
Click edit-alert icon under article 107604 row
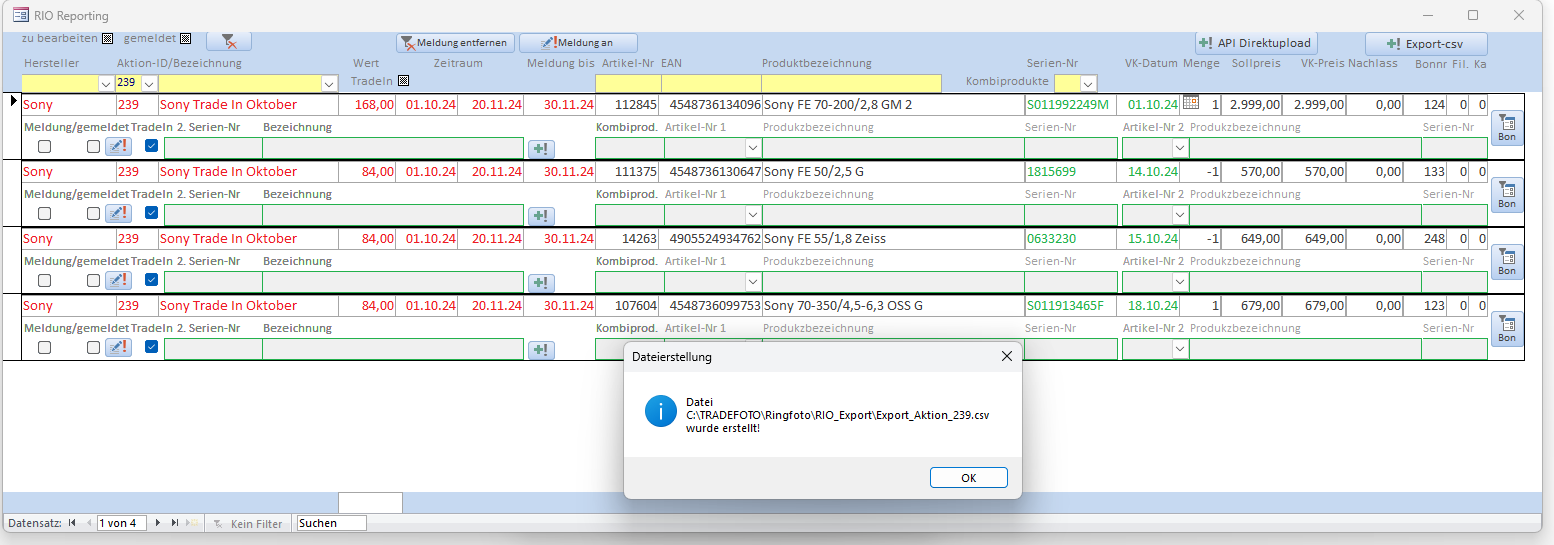pos(118,348)
